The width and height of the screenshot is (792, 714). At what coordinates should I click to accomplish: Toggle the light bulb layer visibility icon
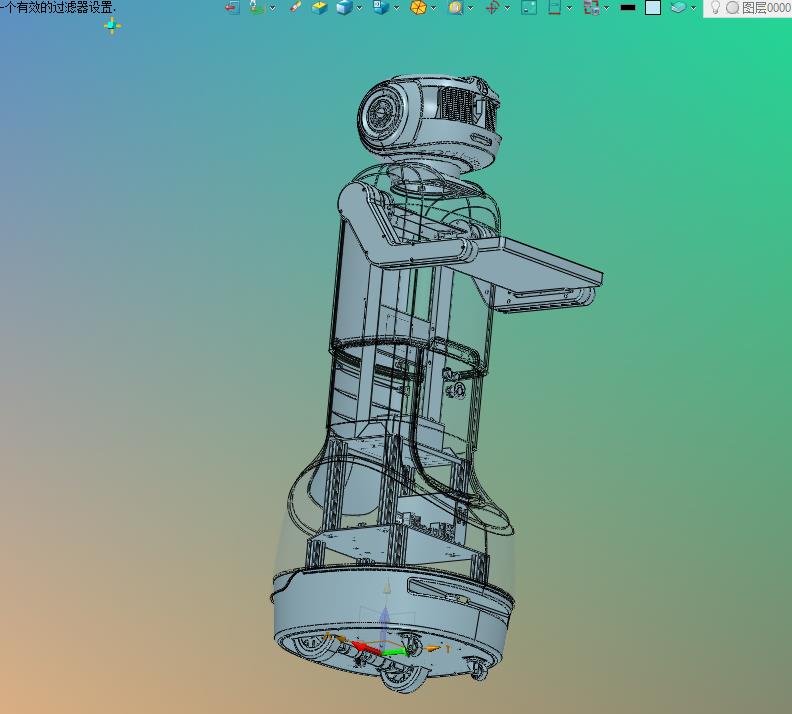[715, 8]
